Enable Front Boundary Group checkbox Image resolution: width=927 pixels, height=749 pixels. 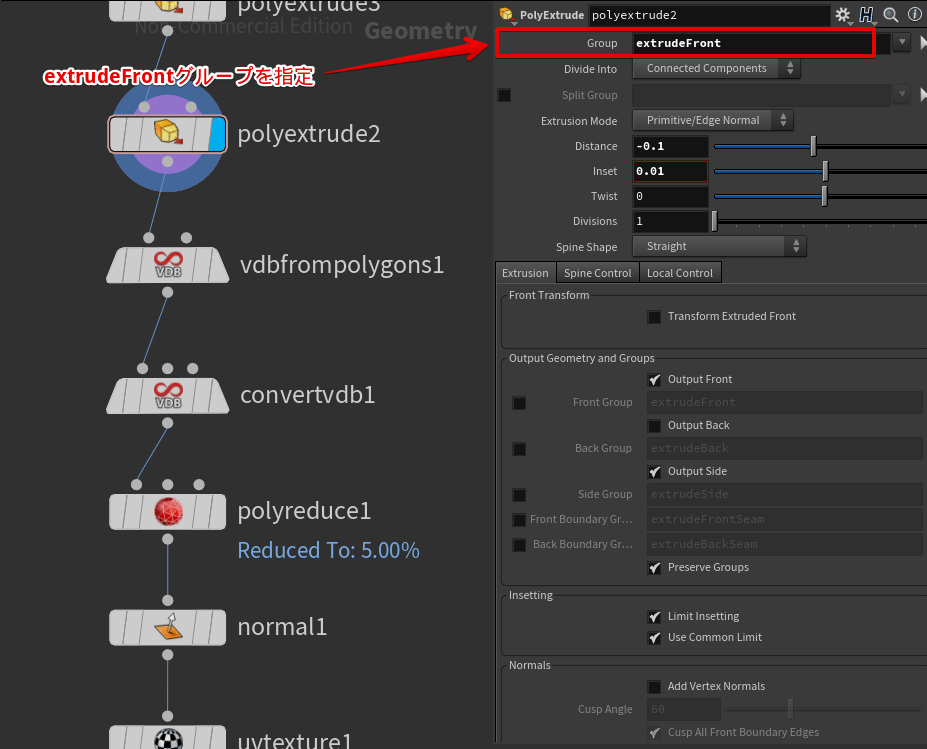519,520
